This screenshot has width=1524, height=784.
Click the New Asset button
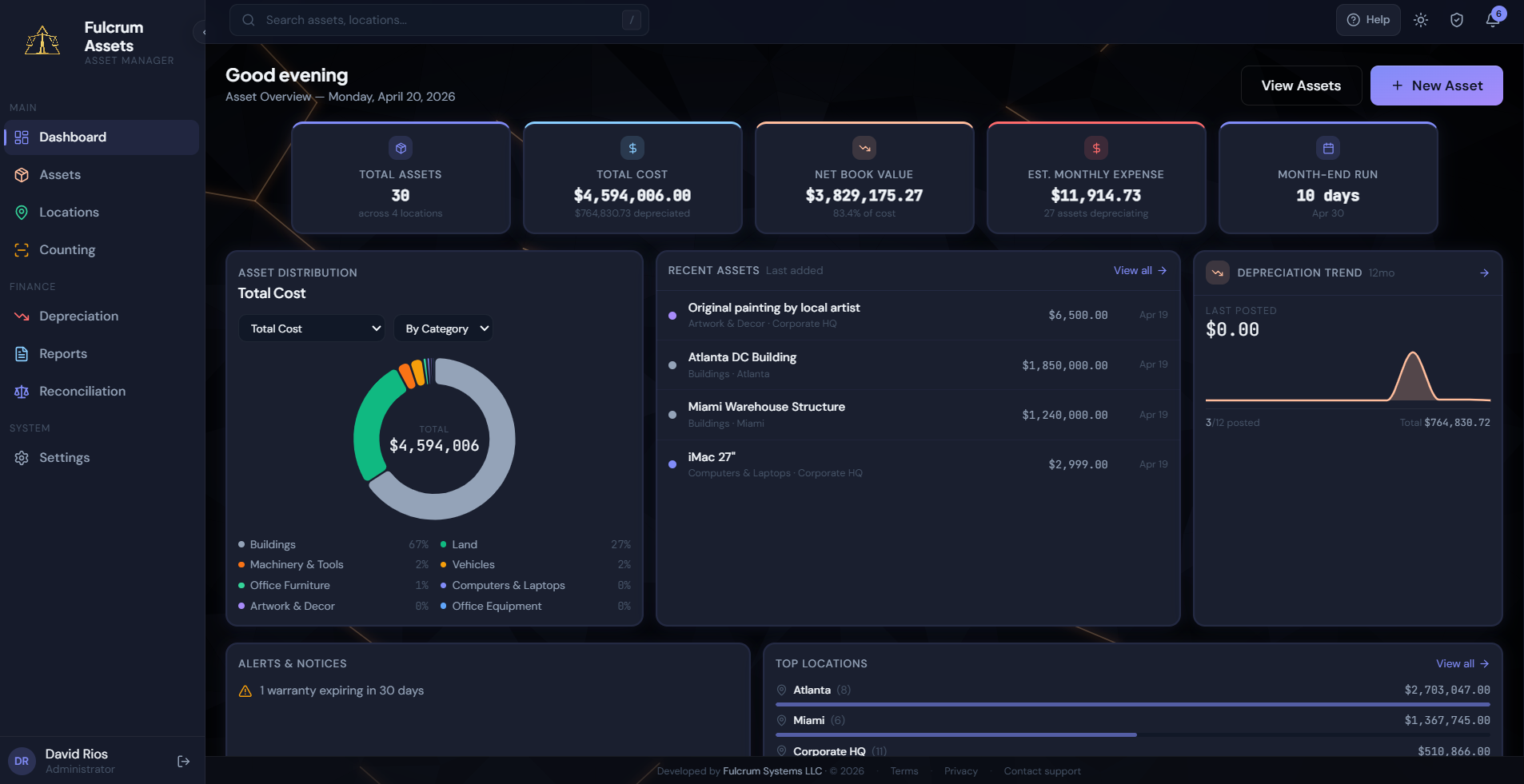1435,86
